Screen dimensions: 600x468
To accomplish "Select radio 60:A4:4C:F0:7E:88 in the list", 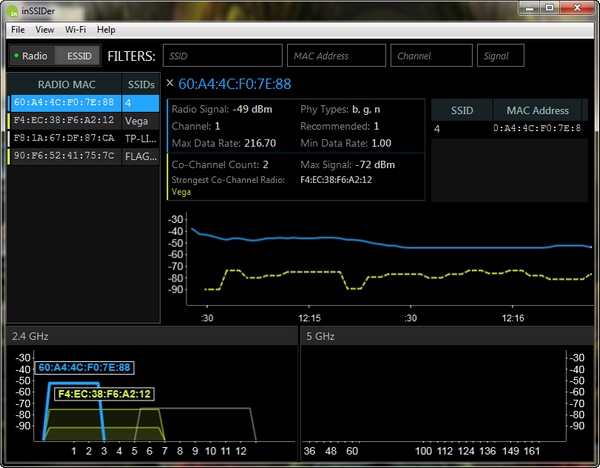I will (63, 103).
